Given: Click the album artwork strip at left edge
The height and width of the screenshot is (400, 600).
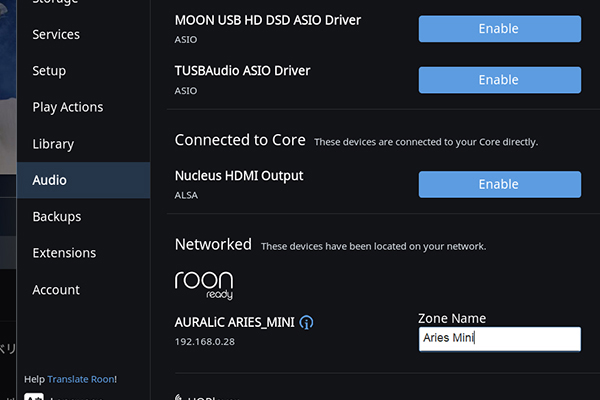Looking at the screenshot, I should click(8, 150).
